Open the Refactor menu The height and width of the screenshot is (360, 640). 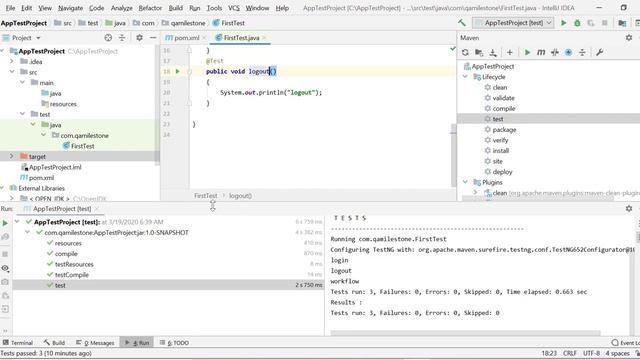click(150, 8)
